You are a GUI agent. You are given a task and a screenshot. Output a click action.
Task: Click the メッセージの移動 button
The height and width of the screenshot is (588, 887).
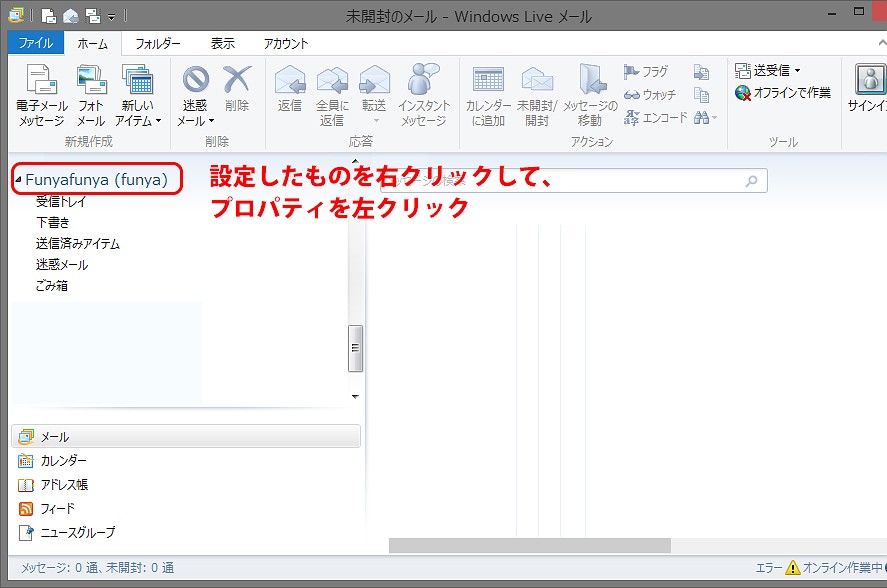point(590,95)
